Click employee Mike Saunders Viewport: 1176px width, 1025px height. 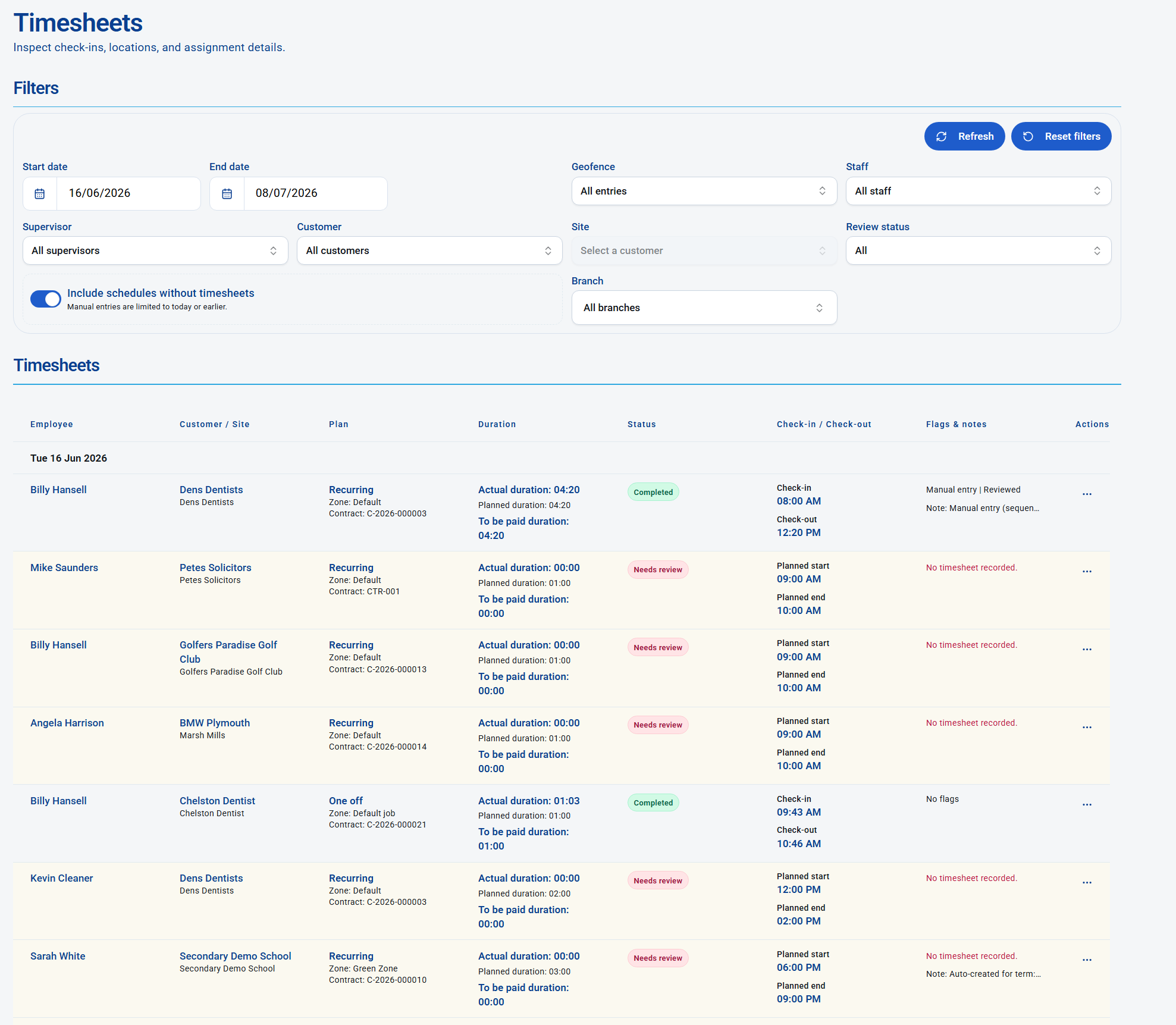tap(64, 568)
